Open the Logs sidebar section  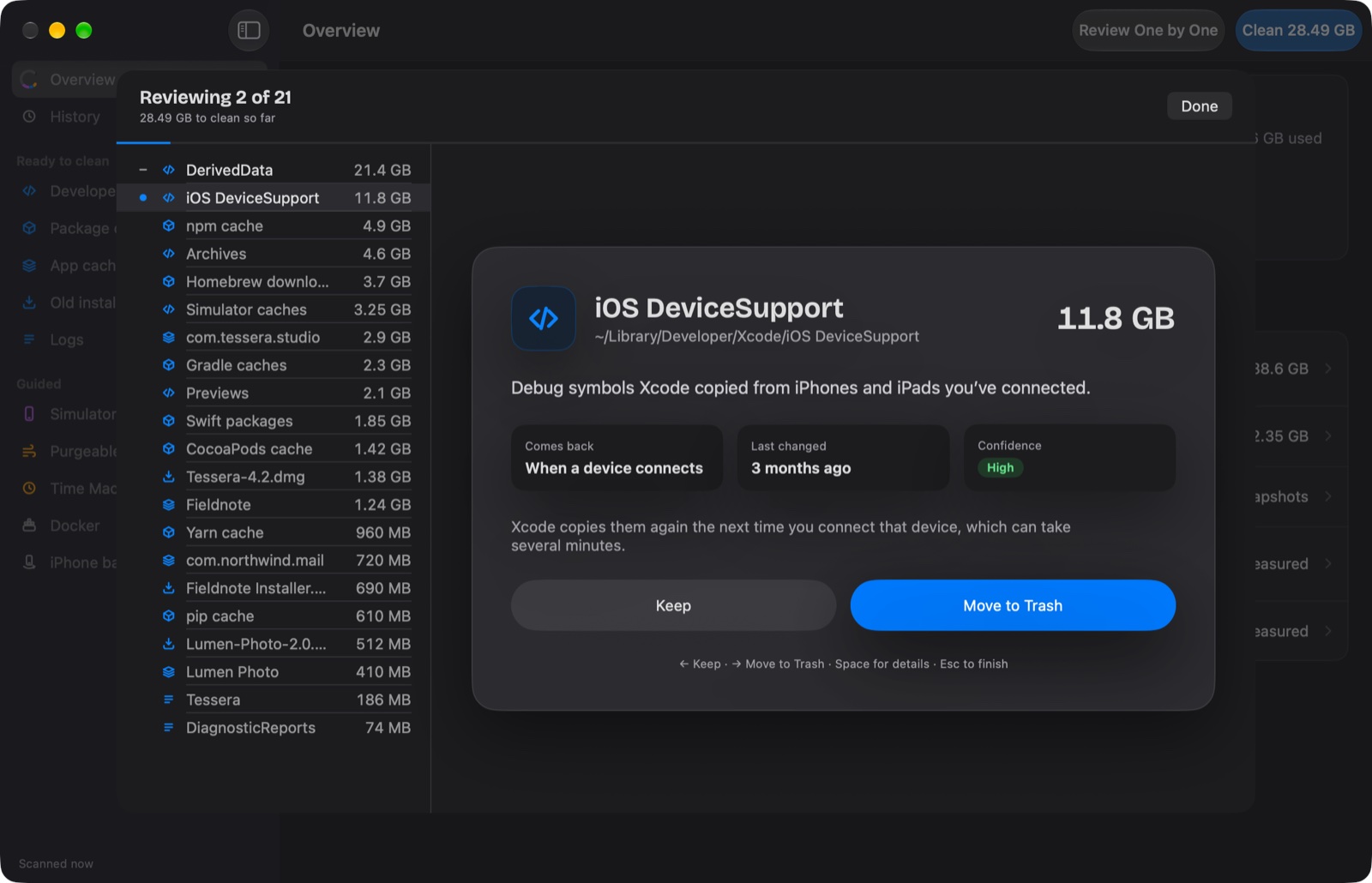64,339
